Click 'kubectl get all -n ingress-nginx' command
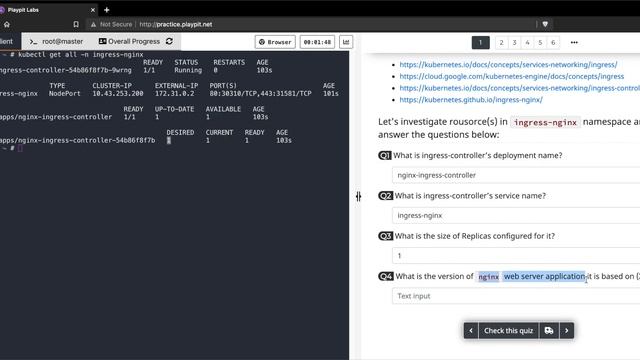Screen dimensions: 640x360 (81, 54)
